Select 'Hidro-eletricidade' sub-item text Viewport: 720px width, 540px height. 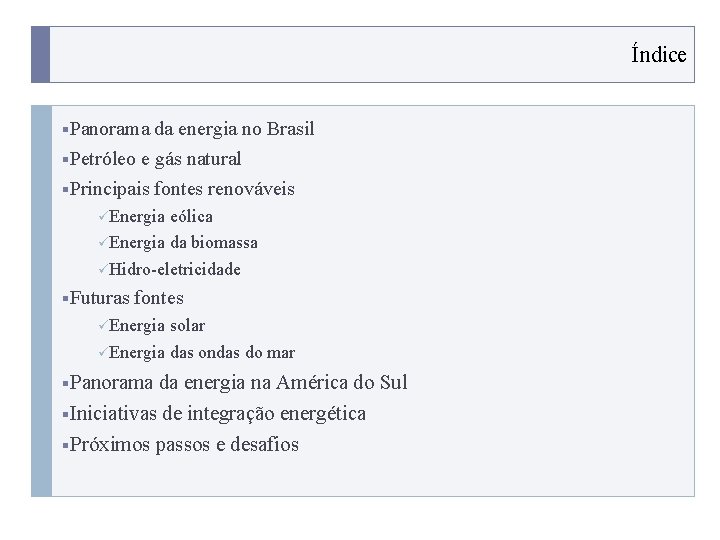(x=174, y=269)
